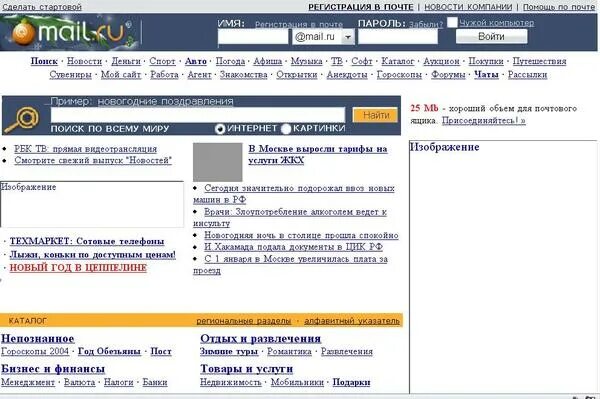This screenshot has width=600, height=399.
Task: Focus the ПАРОЛЬ password field
Action: point(398,37)
